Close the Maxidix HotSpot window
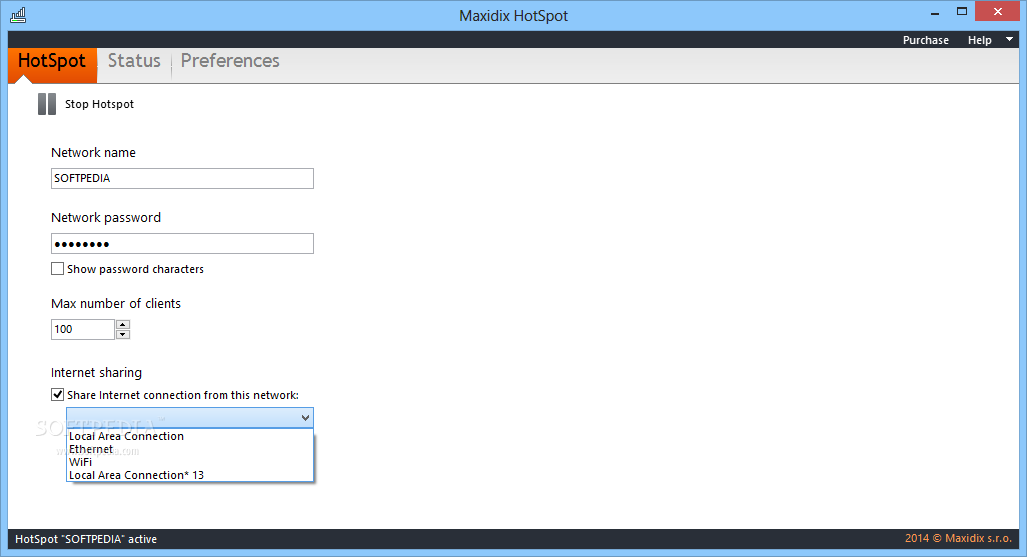Screen dimensions: 1027x557 click(998, 11)
